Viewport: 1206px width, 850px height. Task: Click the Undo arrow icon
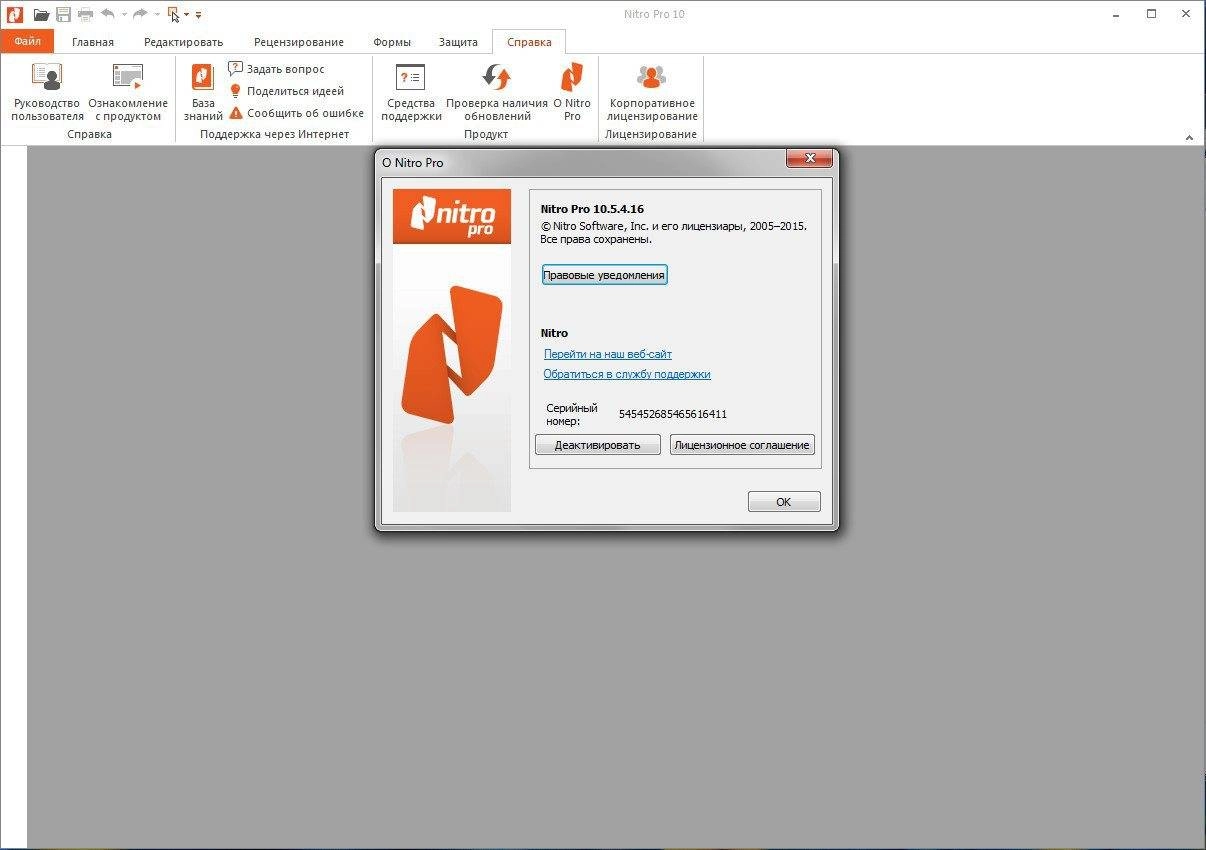[108, 14]
